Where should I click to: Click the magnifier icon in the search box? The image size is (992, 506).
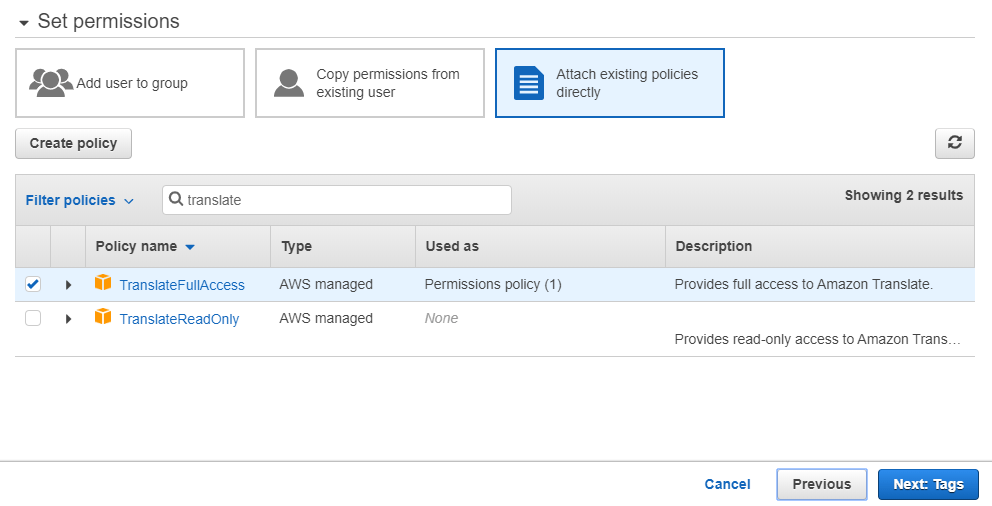[x=176, y=199]
